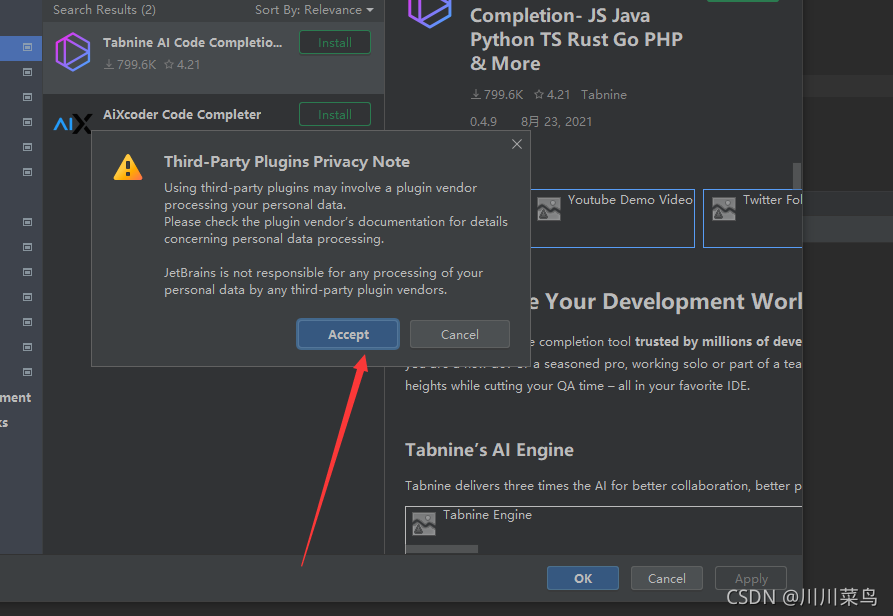893x616 pixels.
Task: Click the AiXcoder logo in the plugin list
Action: 73,123
